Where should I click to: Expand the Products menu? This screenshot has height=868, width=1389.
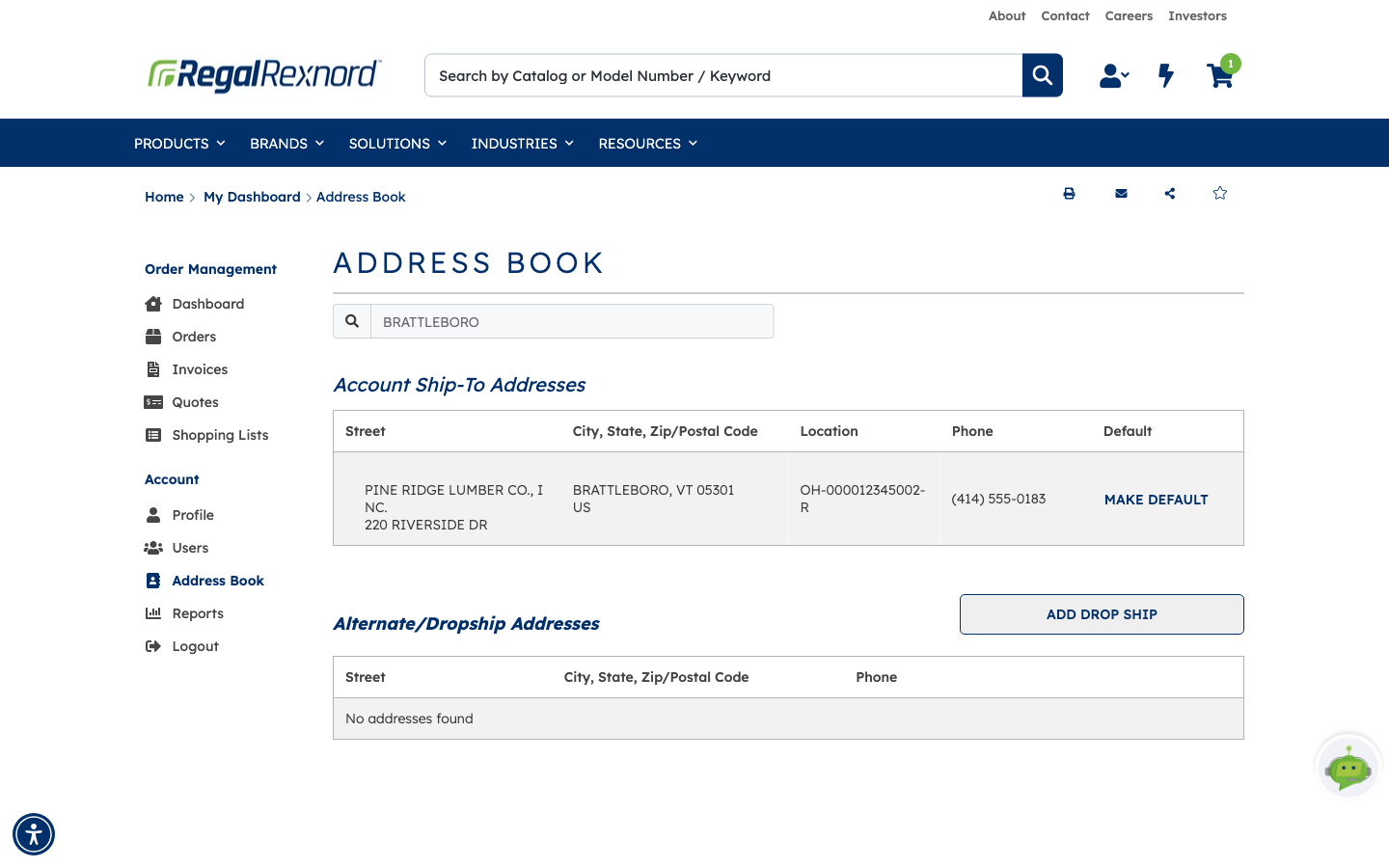[179, 144]
